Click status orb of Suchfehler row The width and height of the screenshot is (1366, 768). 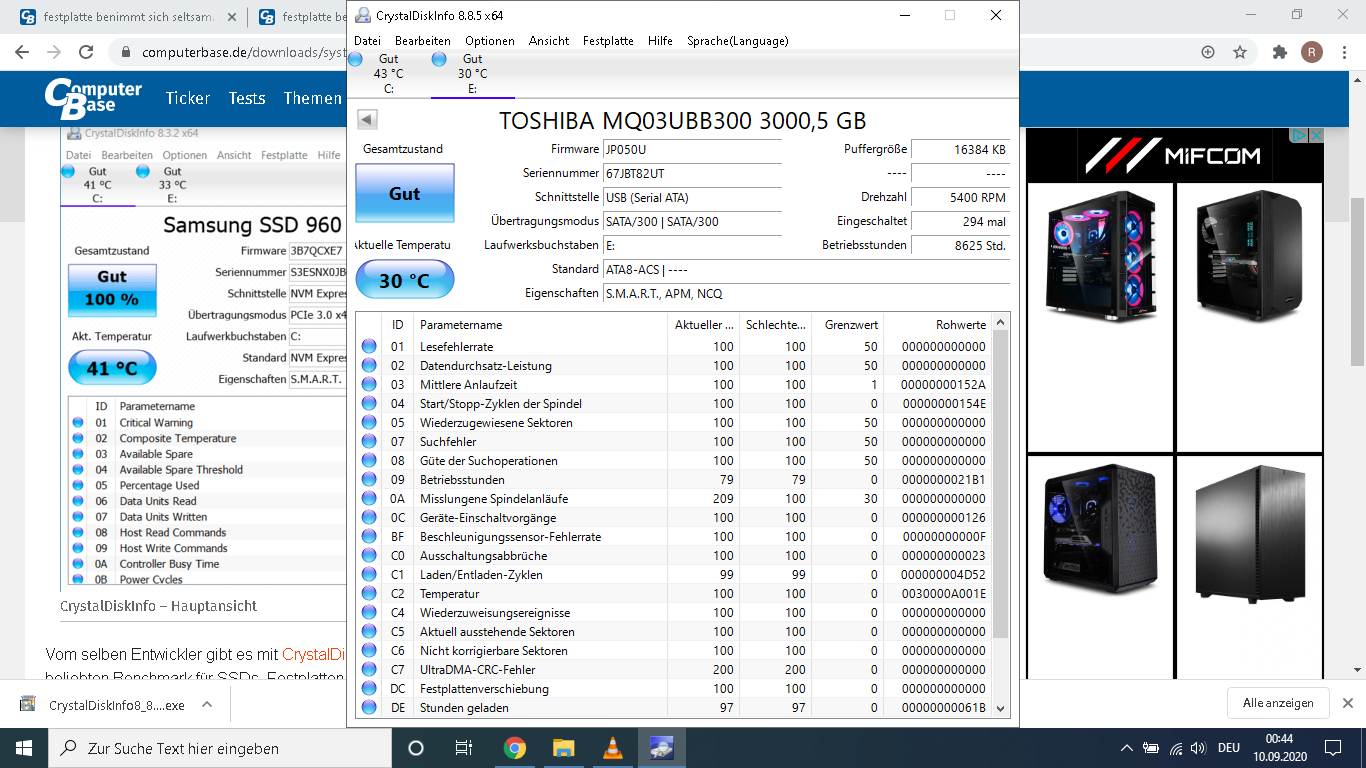pos(369,442)
